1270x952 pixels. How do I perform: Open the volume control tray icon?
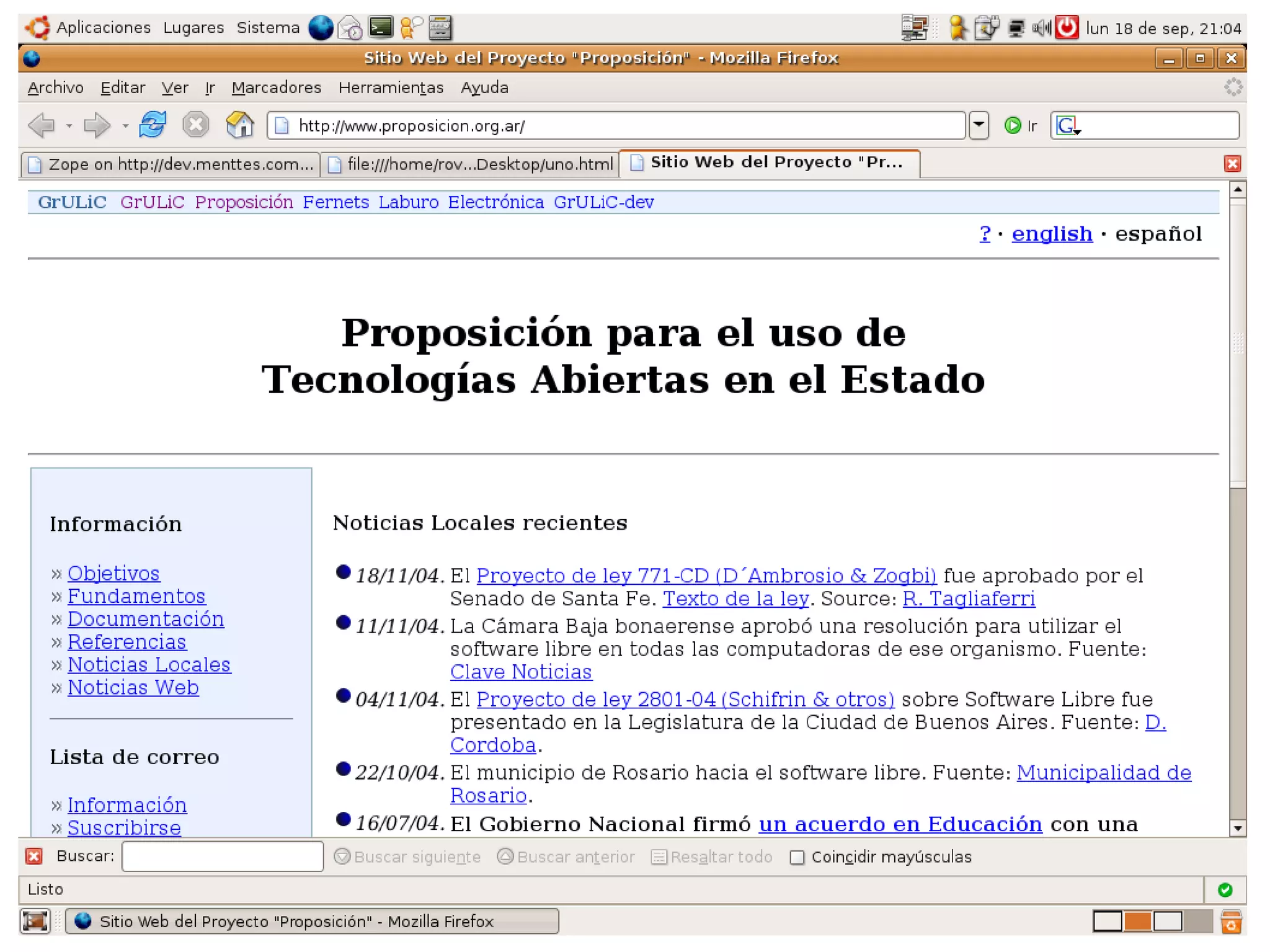pyautogui.click(x=1041, y=28)
